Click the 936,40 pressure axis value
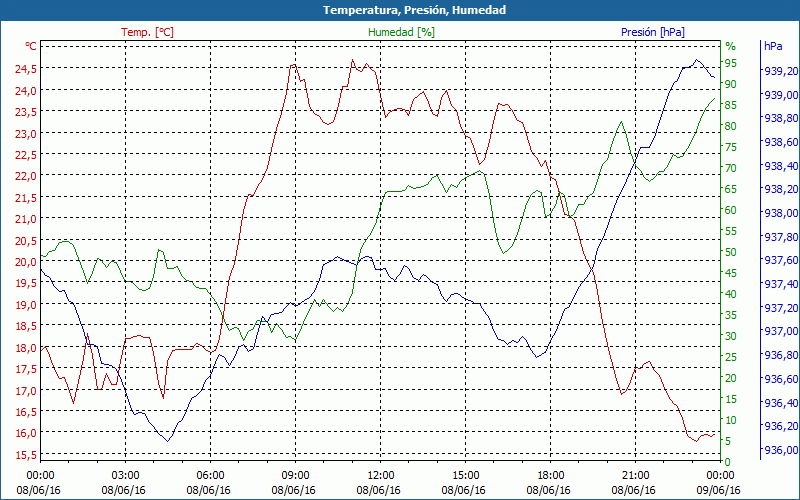The width and height of the screenshot is (800, 500). pyautogui.click(x=781, y=403)
